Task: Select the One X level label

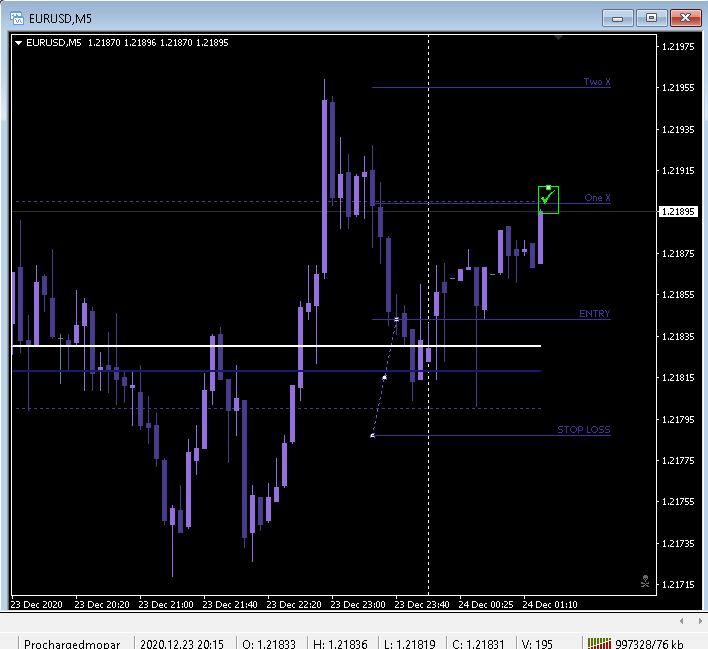Action: (597, 197)
